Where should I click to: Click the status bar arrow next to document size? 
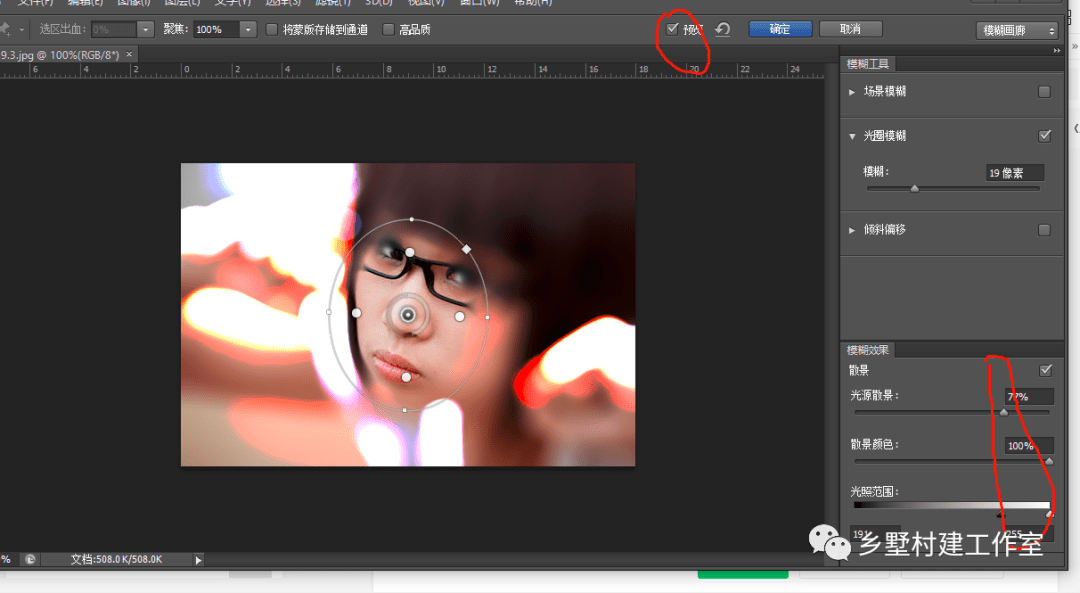pos(198,560)
